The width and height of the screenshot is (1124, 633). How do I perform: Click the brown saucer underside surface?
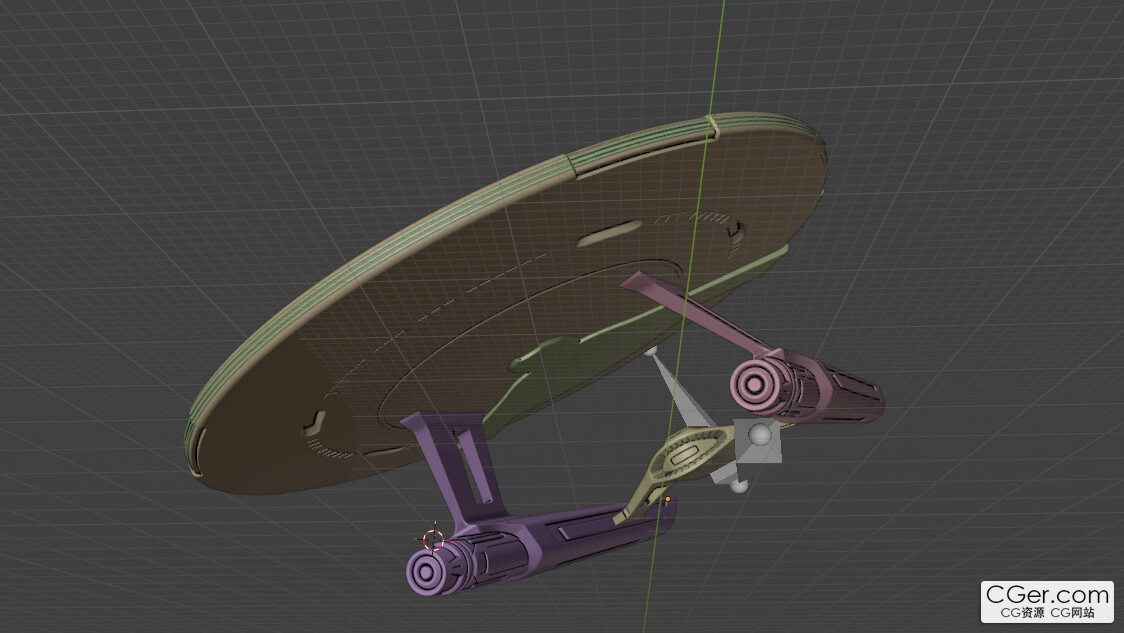[450, 330]
